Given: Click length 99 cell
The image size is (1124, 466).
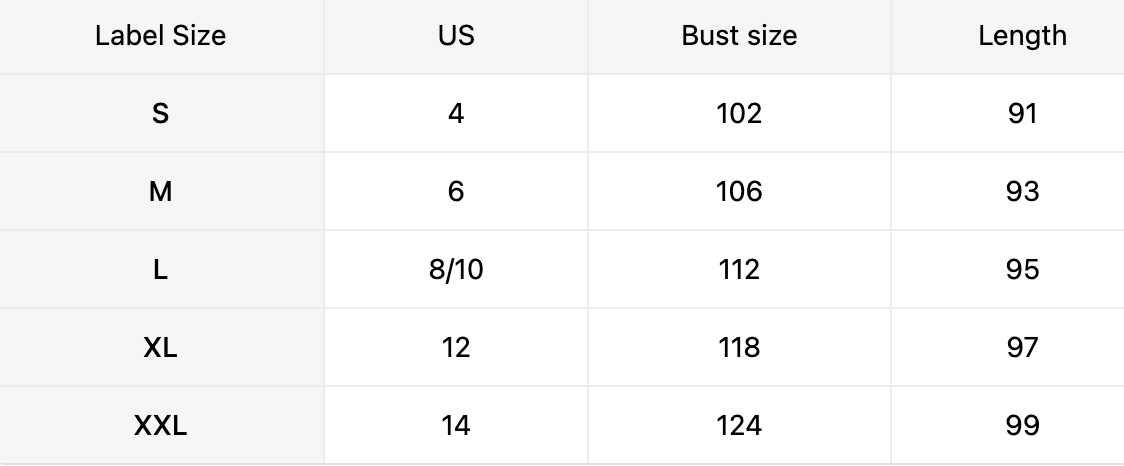Looking at the screenshot, I should [1022, 426].
